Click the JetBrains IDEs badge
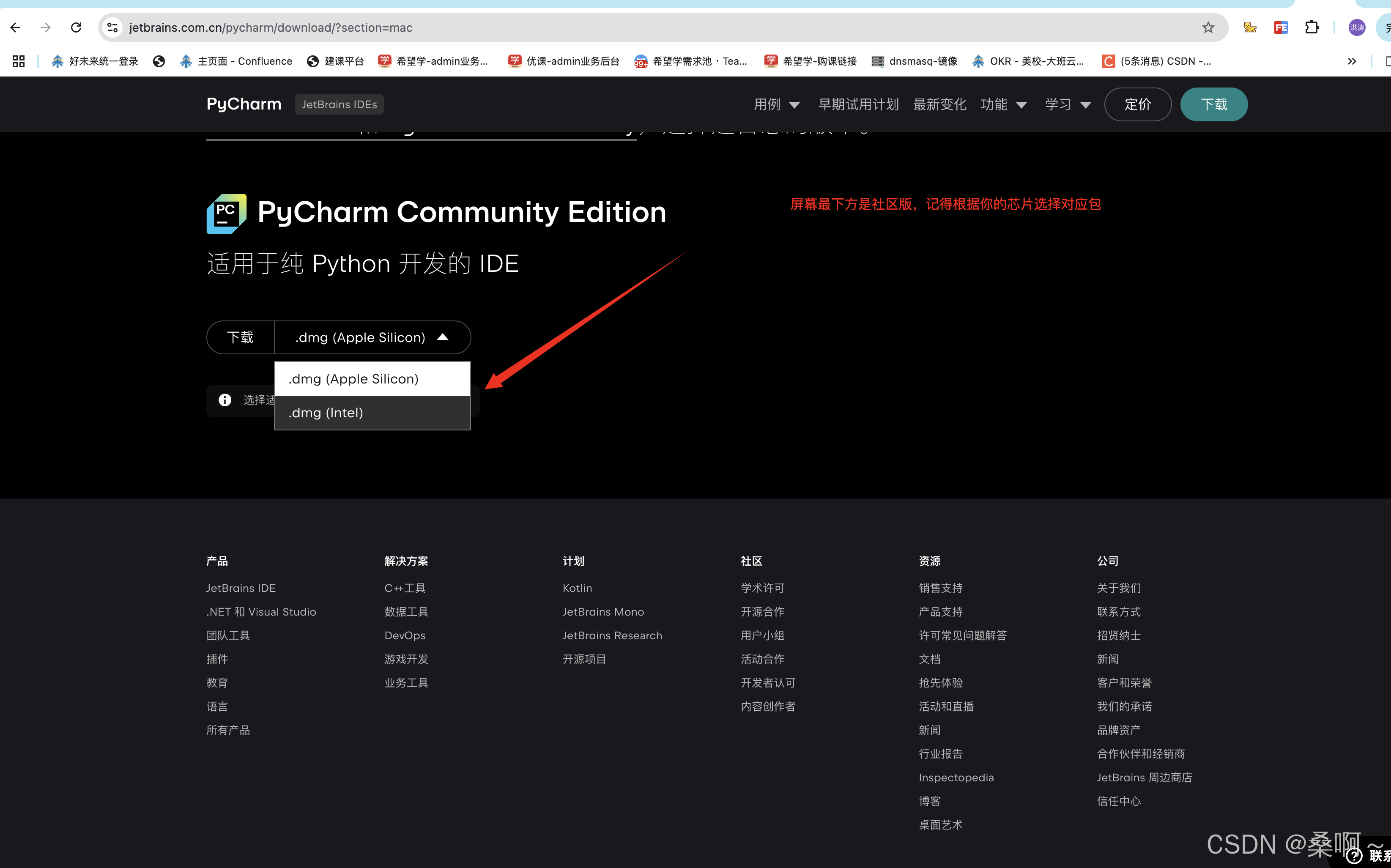 pos(339,104)
